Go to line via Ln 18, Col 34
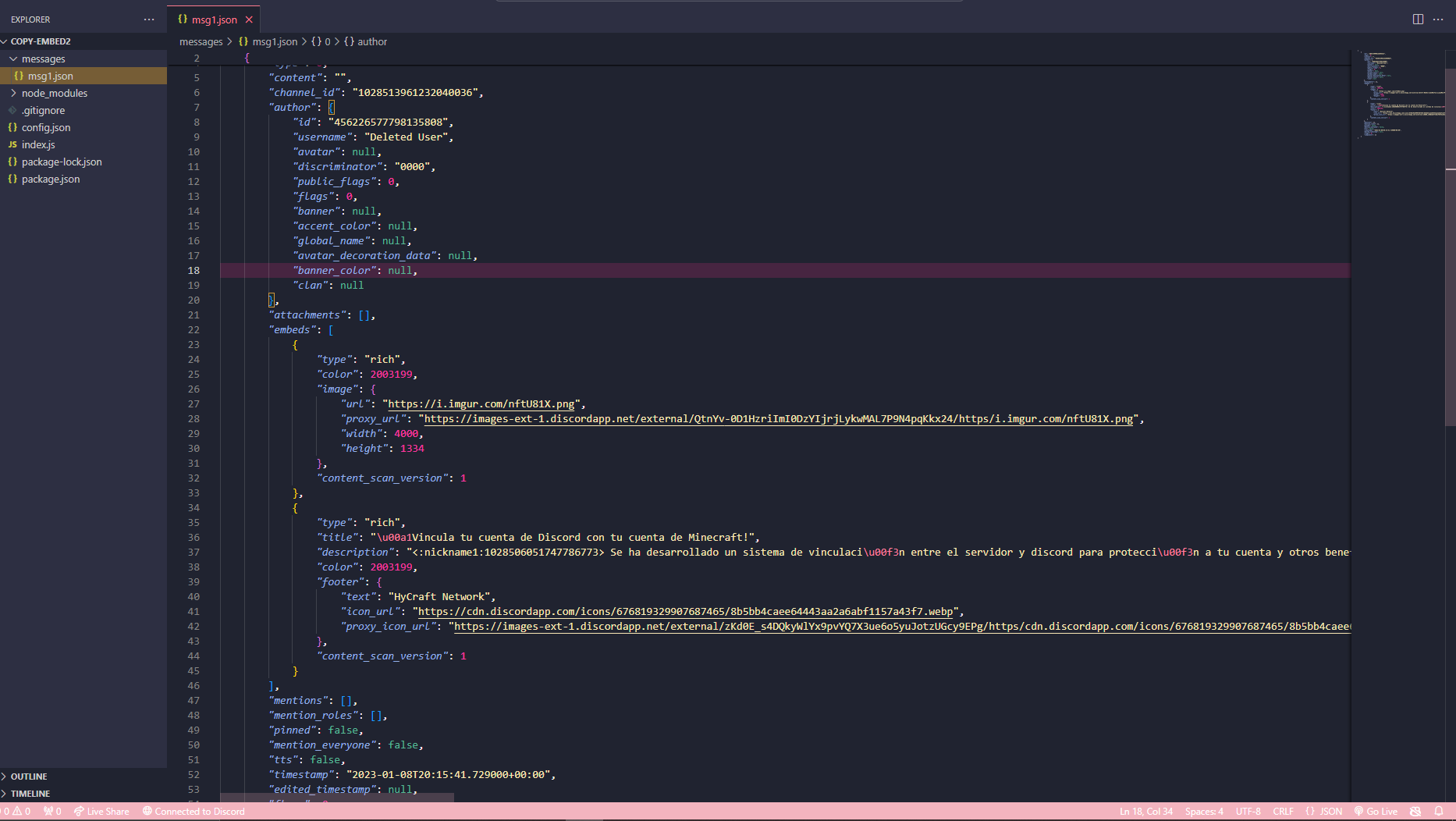The height and width of the screenshot is (821, 1456). click(1145, 812)
